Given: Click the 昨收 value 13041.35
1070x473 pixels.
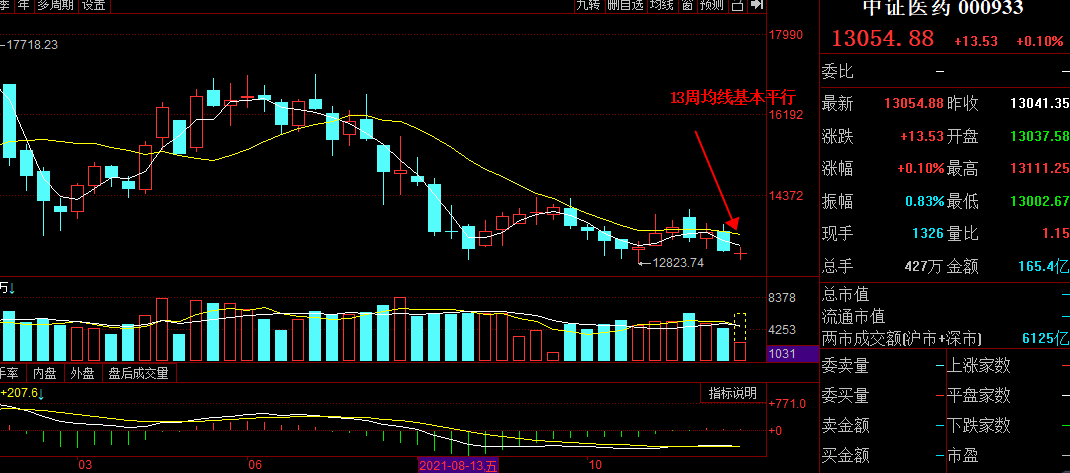Looking at the screenshot, I should point(1039,104).
